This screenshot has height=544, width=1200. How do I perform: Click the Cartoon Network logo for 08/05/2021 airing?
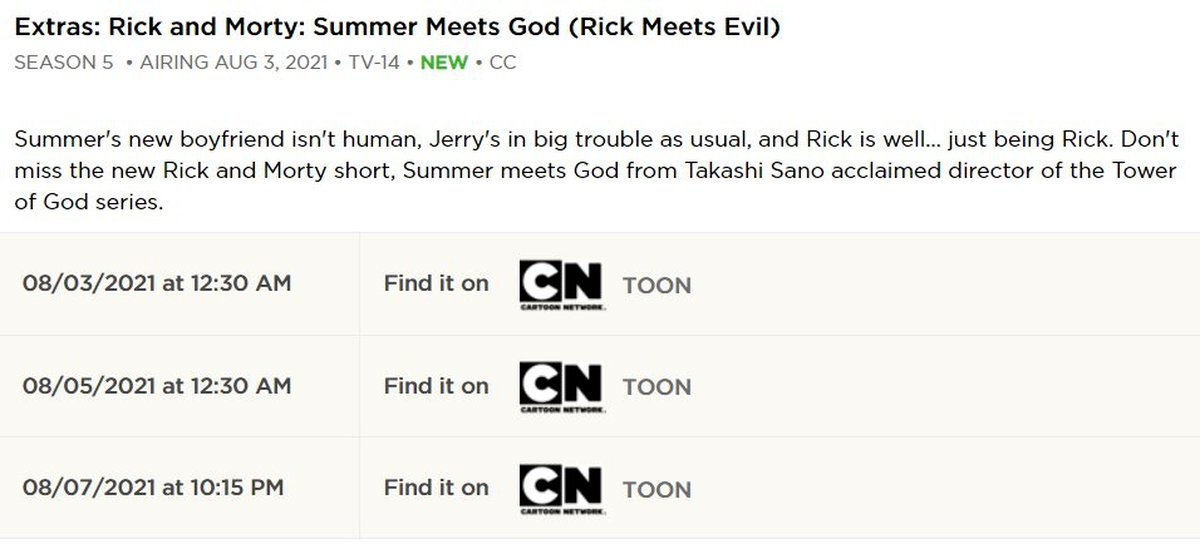[x=560, y=387]
